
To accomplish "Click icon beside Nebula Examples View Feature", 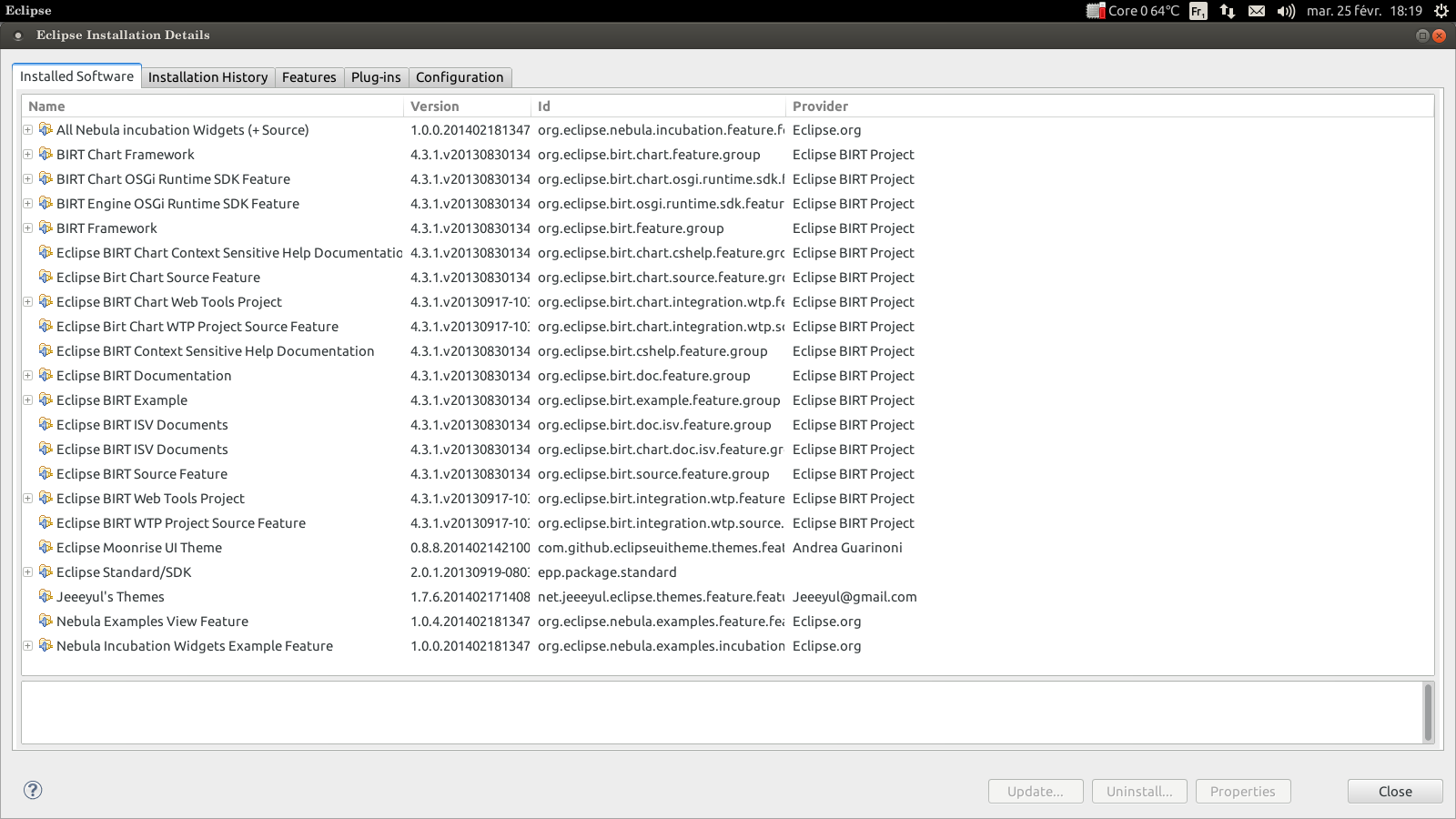I will point(45,622).
